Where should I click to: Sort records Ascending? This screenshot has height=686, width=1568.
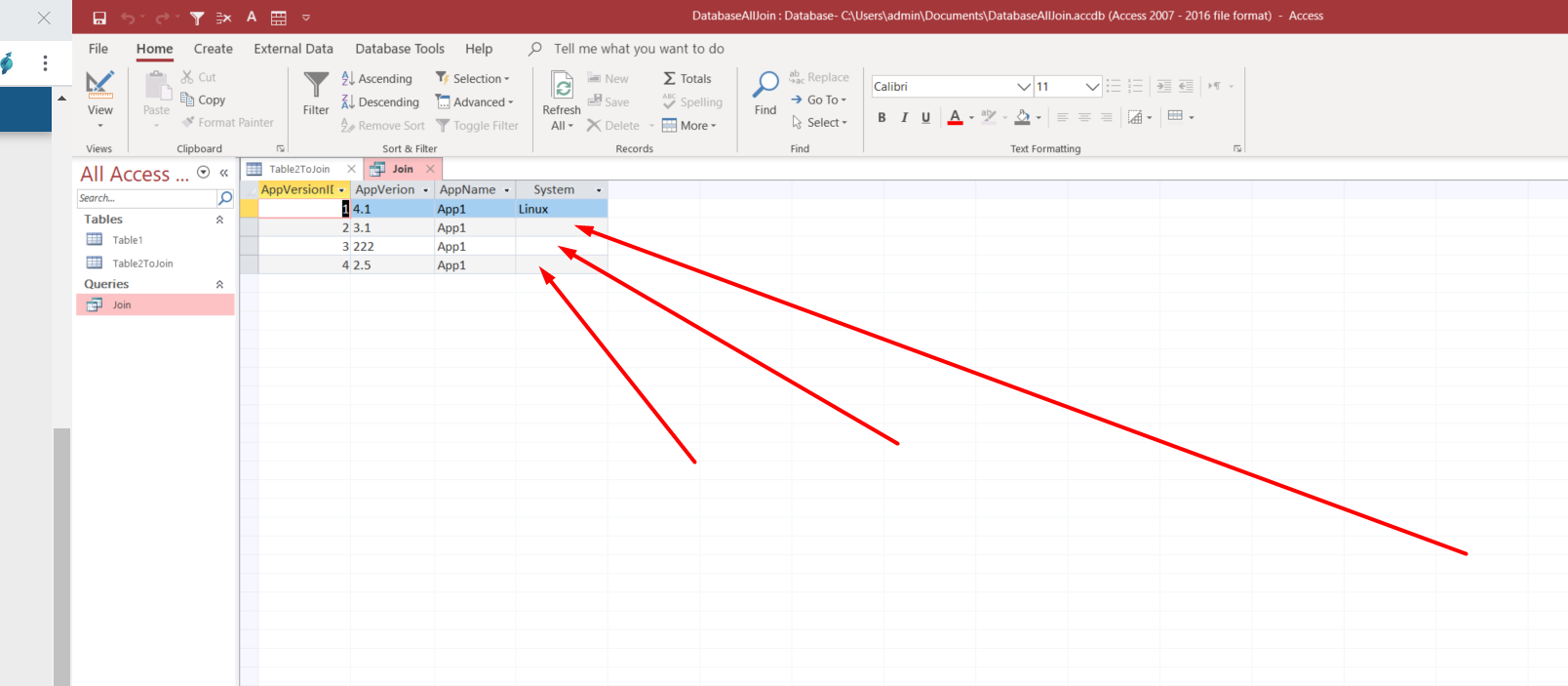click(376, 79)
